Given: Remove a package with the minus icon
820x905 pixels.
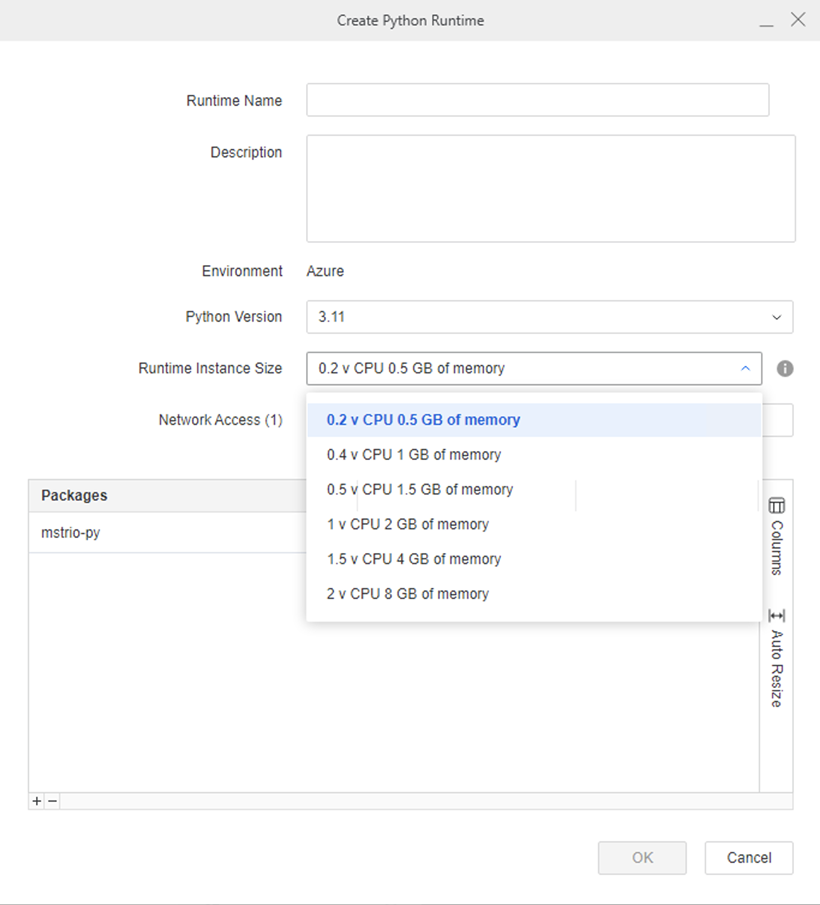Looking at the screenshot, I should (52, 801).
